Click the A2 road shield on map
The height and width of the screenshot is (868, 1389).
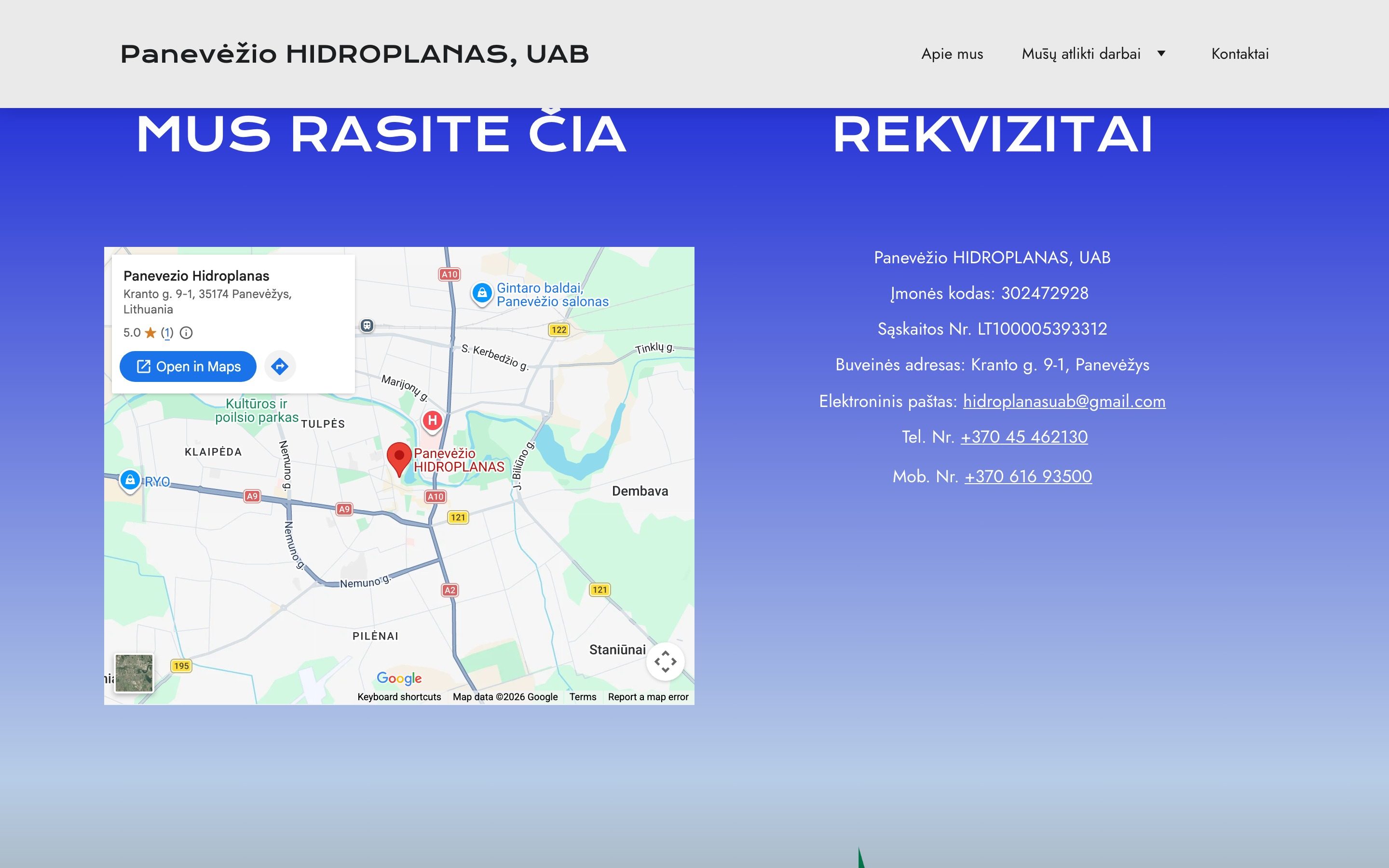[x=450, y=590]
